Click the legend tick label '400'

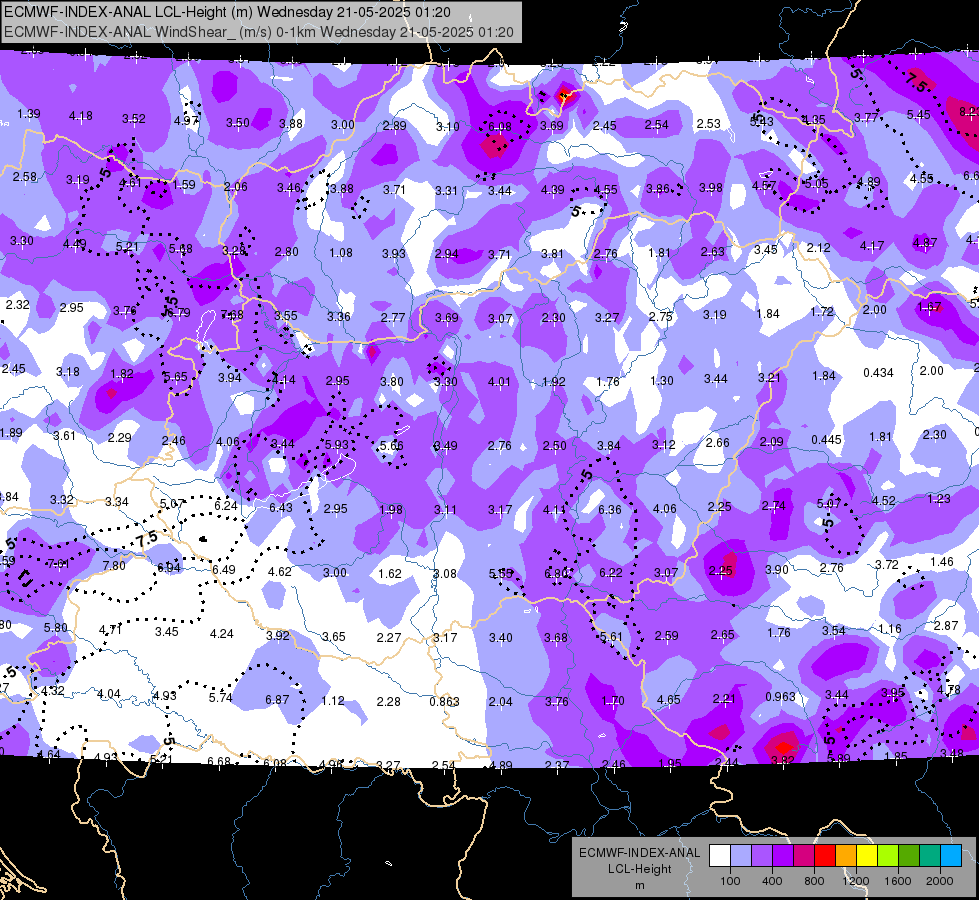point(772,881)
